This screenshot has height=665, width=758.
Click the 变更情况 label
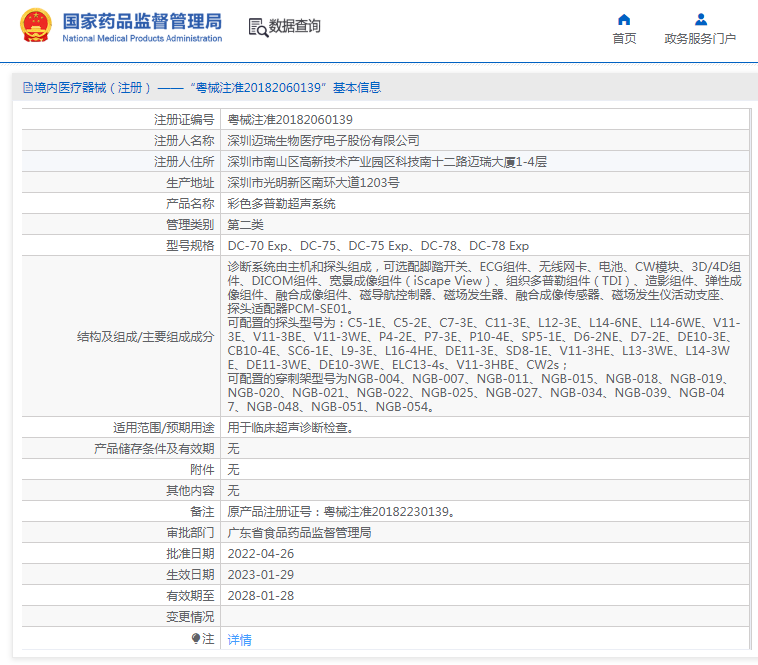pyautogui.click(x=190, y=617)
